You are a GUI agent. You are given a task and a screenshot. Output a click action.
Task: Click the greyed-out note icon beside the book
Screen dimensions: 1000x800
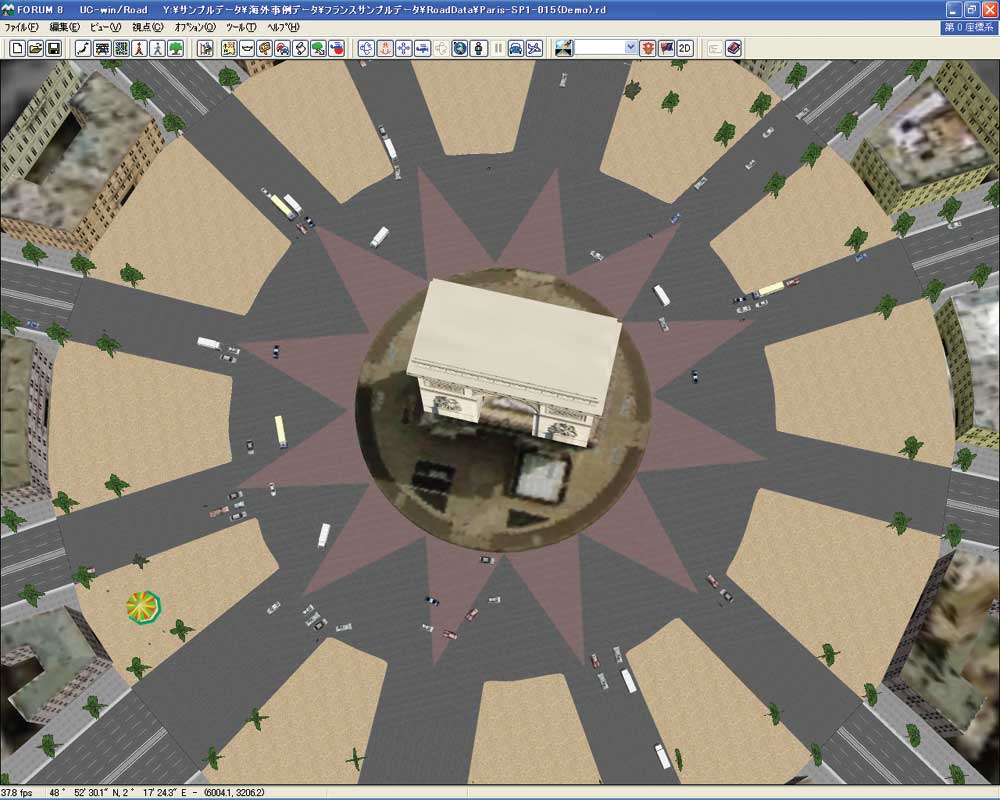click(715, 48)
